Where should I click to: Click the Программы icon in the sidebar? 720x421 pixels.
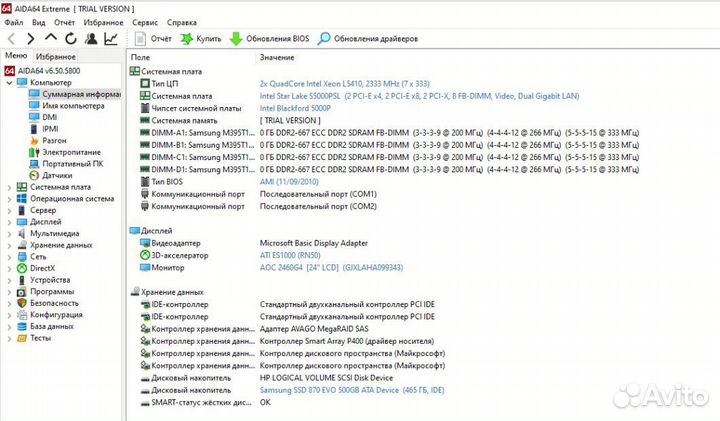click(22, 292)
